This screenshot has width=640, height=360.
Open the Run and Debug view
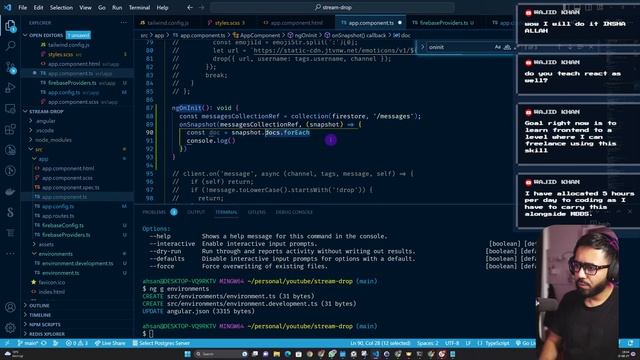(x=10, y=88)
